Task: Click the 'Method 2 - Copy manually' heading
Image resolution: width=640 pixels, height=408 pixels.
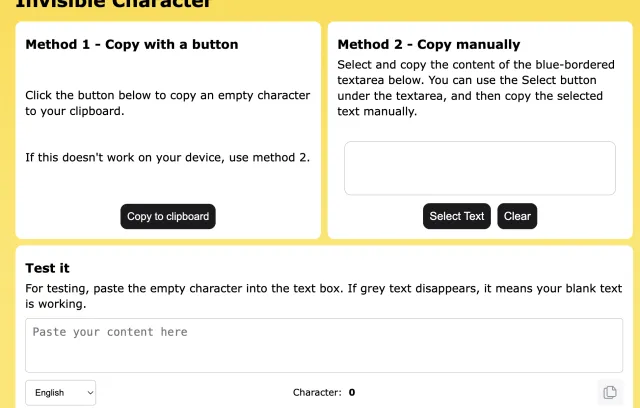Action: [x=429, y=44]
